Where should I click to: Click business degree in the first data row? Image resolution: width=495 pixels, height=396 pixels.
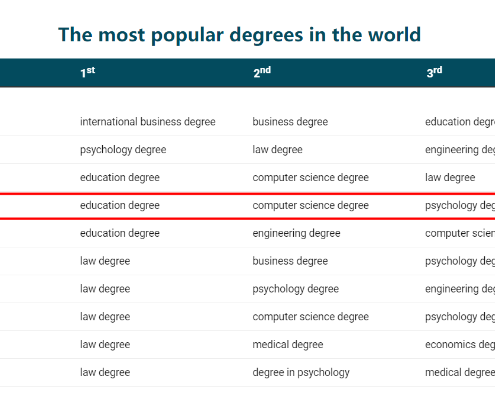pos(290,122)
